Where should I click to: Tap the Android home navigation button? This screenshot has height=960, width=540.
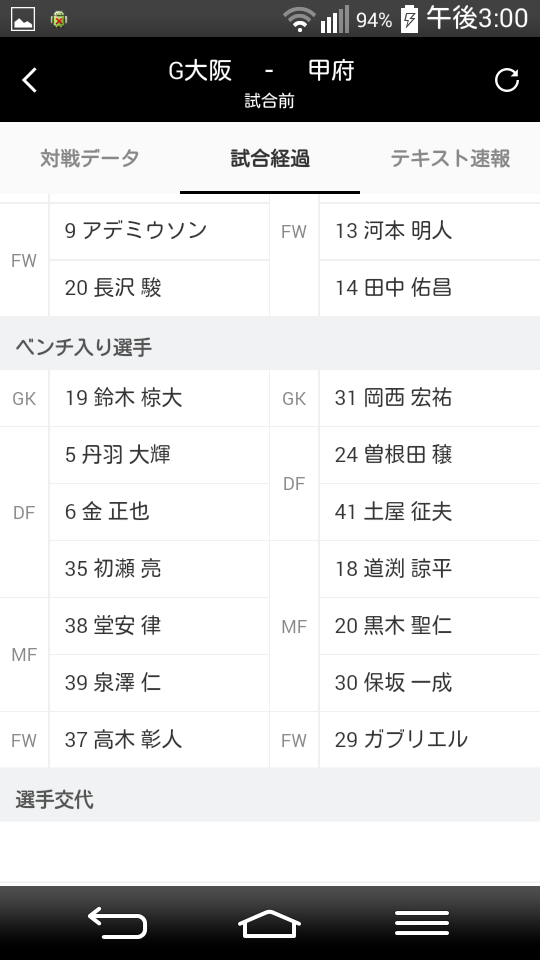click(269, 923)
